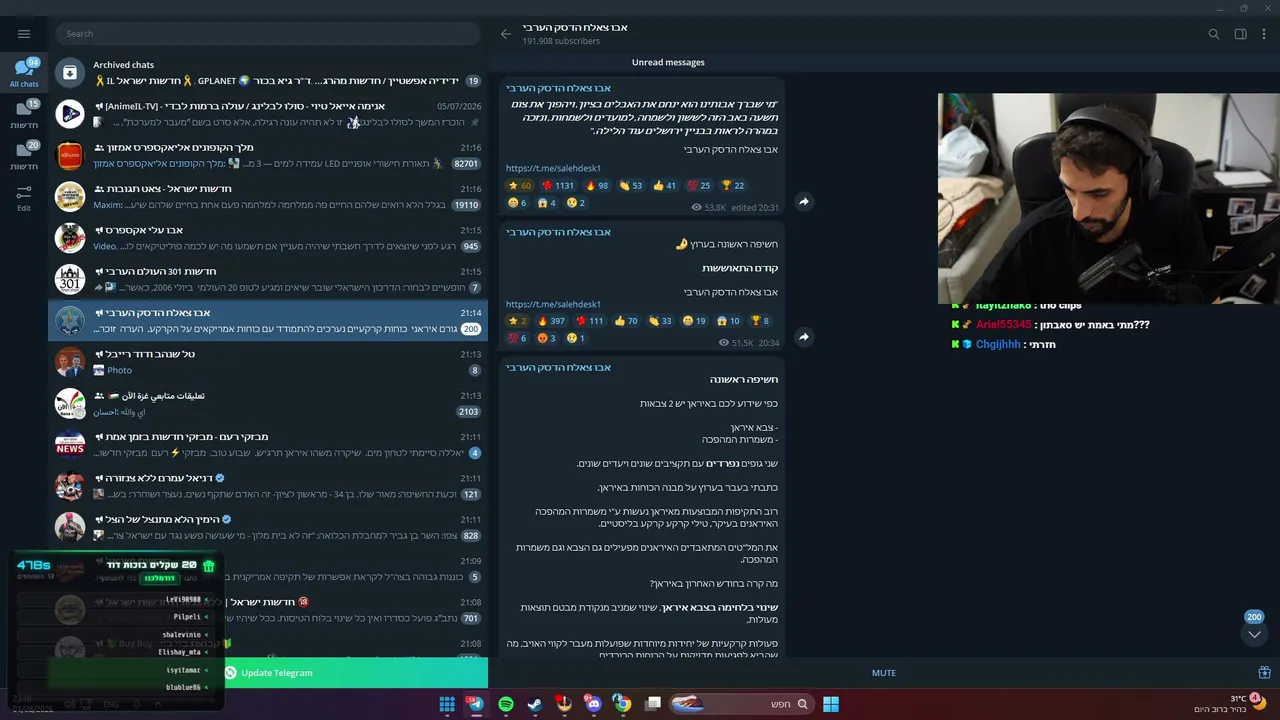Toggle the thumbs-up reaction with 41

click(665, 185)
